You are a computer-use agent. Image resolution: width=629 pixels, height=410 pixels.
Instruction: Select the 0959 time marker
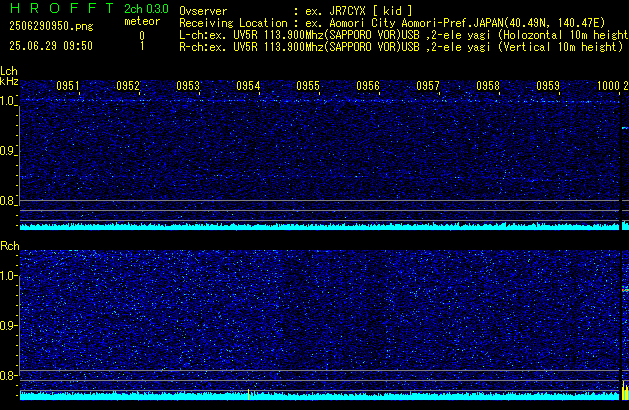click(548, 86)
